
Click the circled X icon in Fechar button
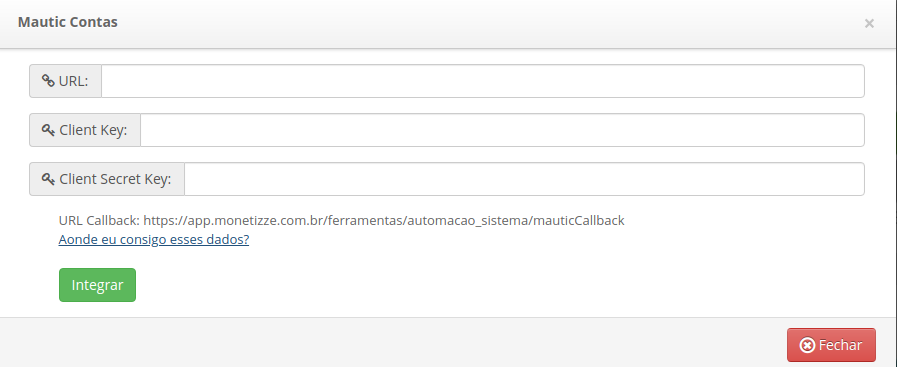click(807, 345)
